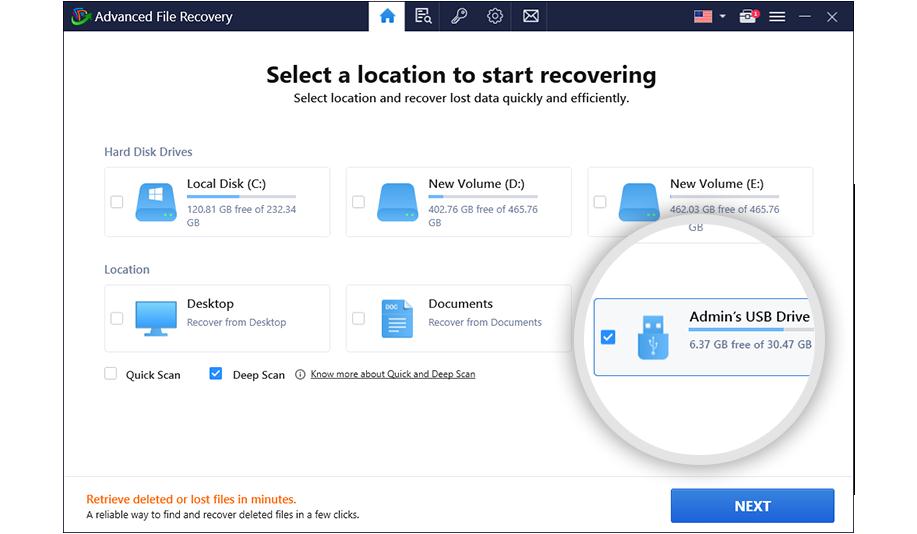Click the New Volume (E:) drive icon
917x534 pixels.
click(x=639, y=202)
